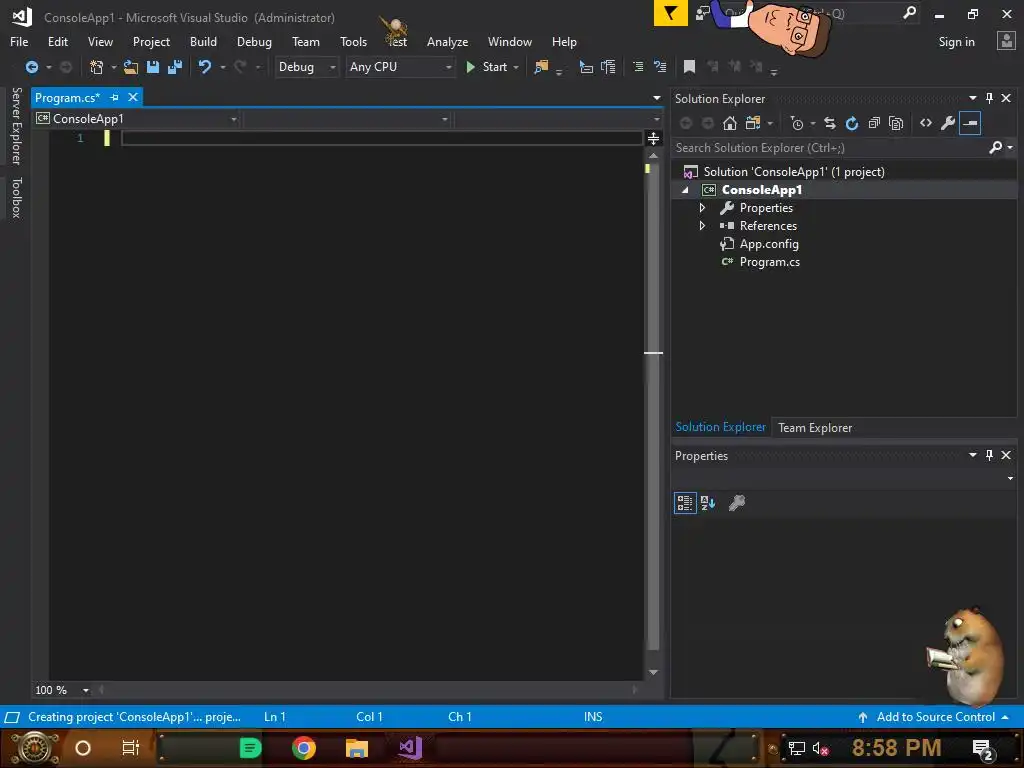
Task: Open File Explorer from the taskbar
Action: pos(357,748)
